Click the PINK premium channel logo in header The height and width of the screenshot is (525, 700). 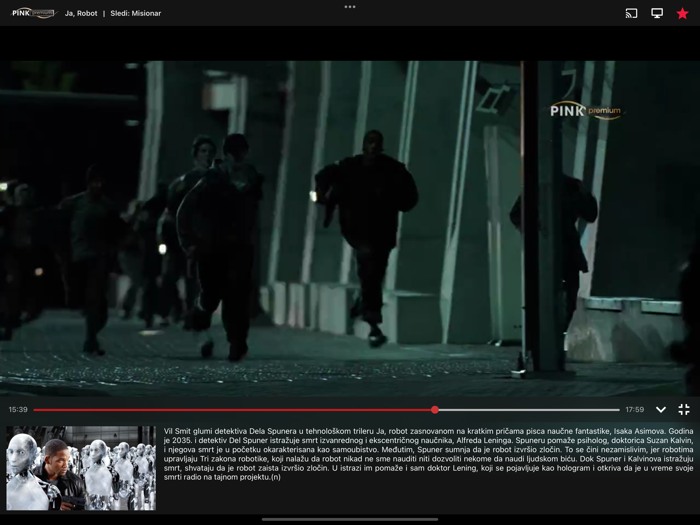click(33, 13)
